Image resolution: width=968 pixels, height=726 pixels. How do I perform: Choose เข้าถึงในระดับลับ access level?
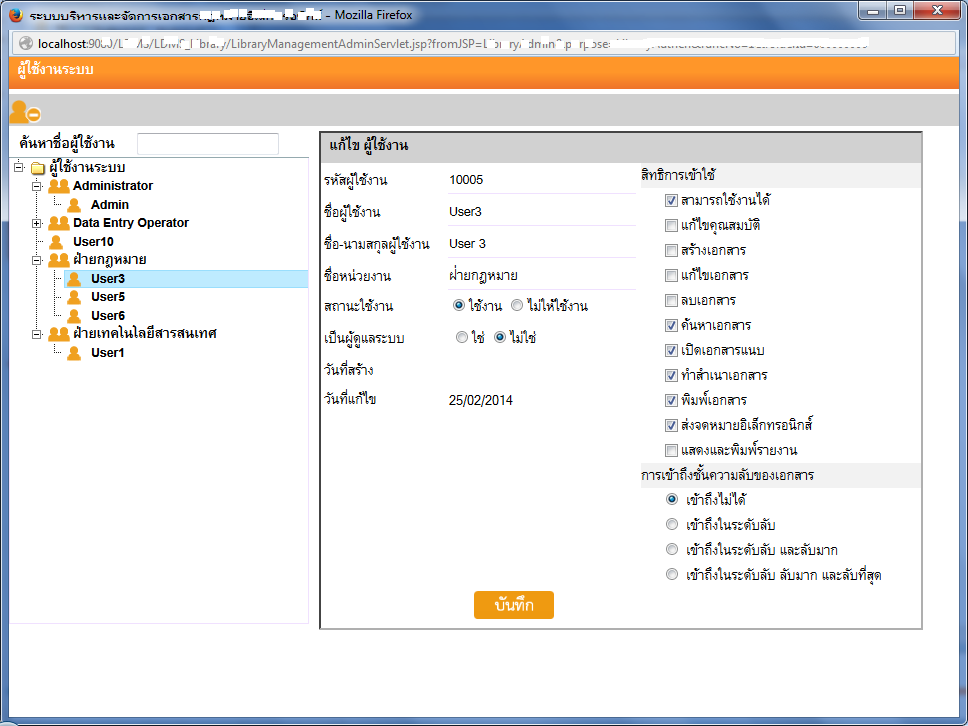[x=671, y=525]
